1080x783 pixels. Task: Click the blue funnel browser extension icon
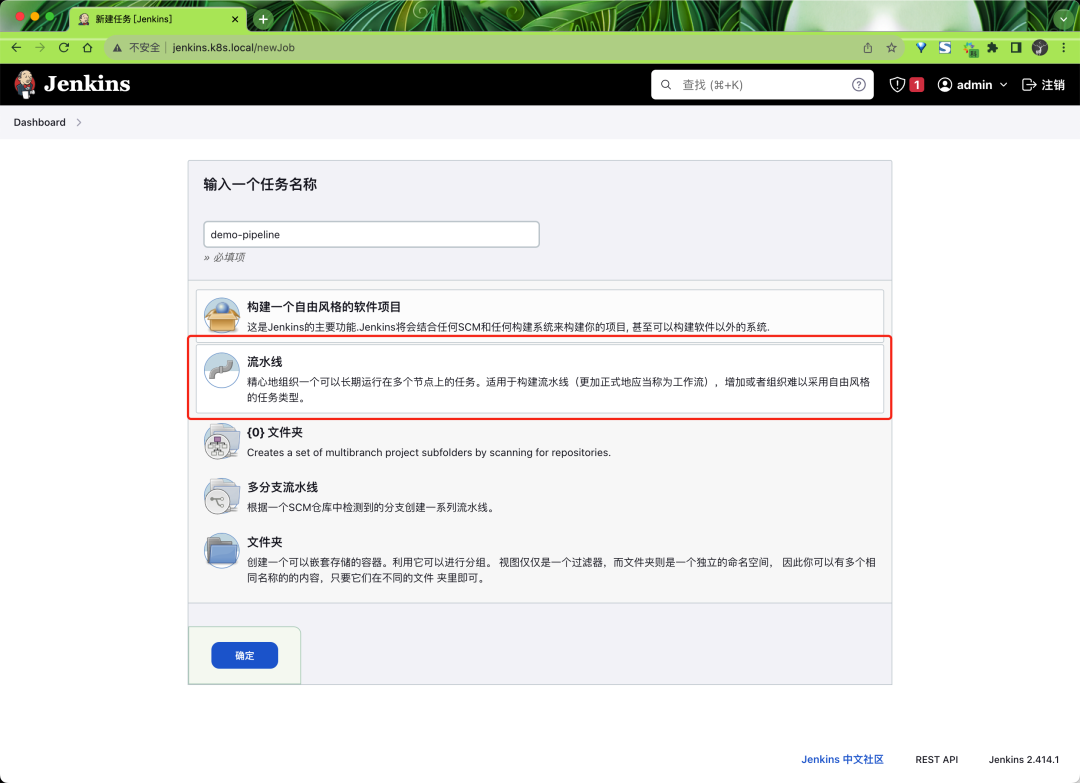[x=921, y=48]
